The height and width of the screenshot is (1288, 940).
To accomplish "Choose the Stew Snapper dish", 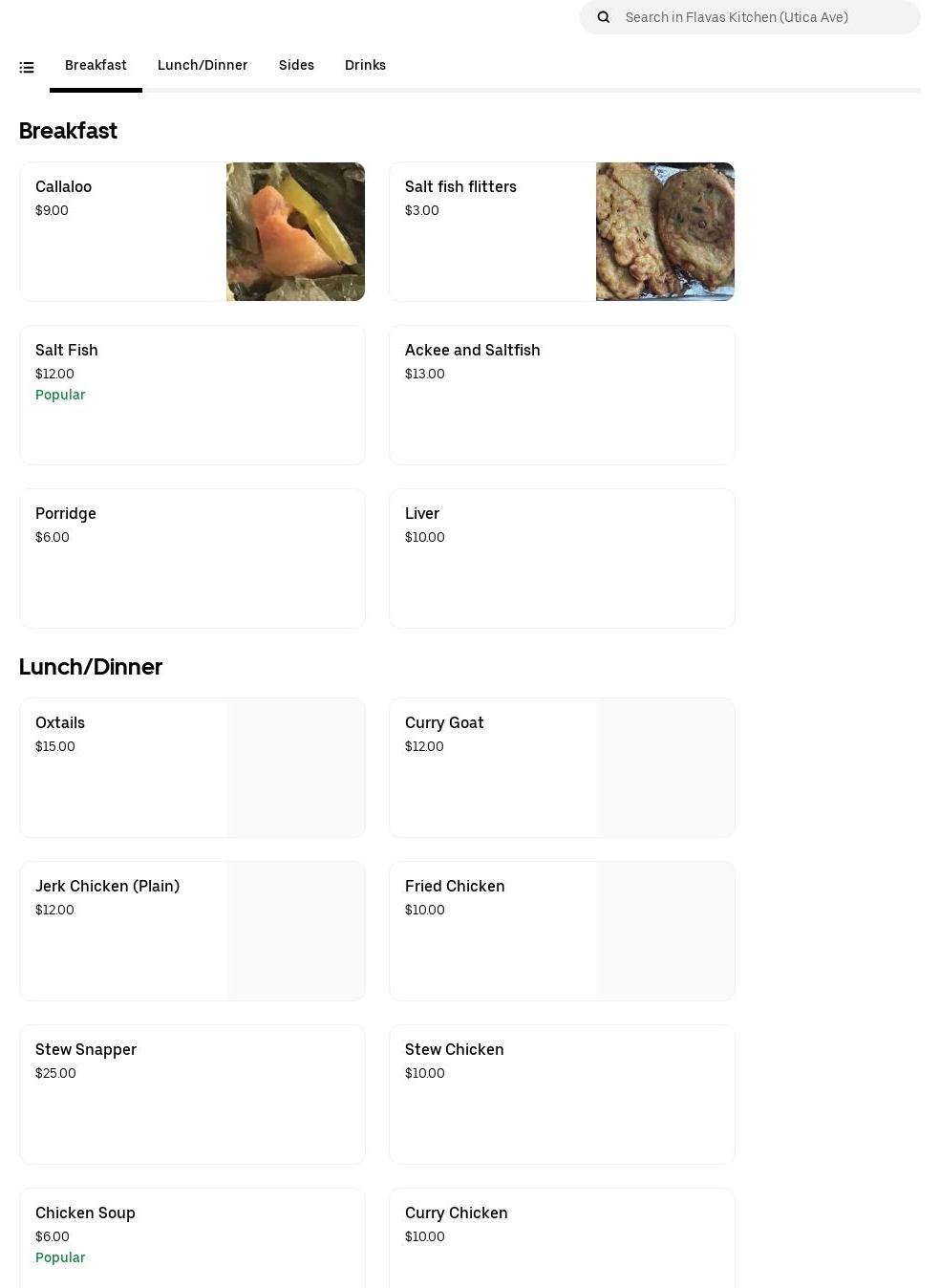I will pos(192,1094).
